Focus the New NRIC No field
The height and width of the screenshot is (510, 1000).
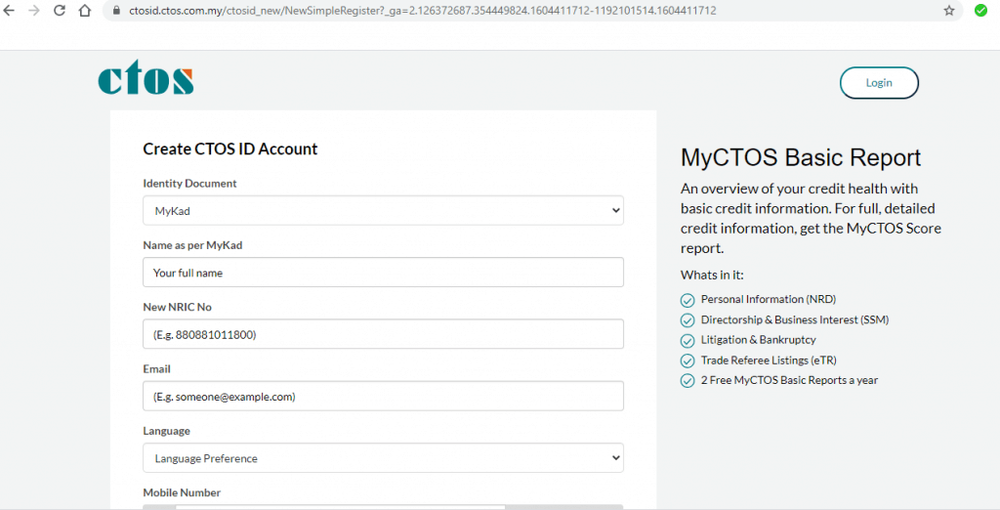coord(383,334)
